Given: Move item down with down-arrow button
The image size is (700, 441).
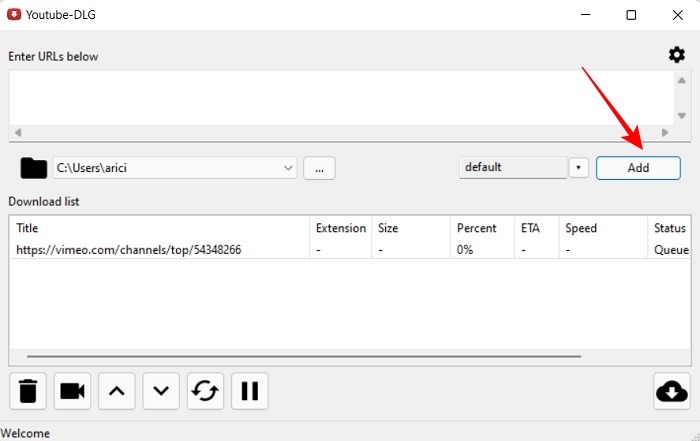Looking at the screenshot, I should 161,391.
